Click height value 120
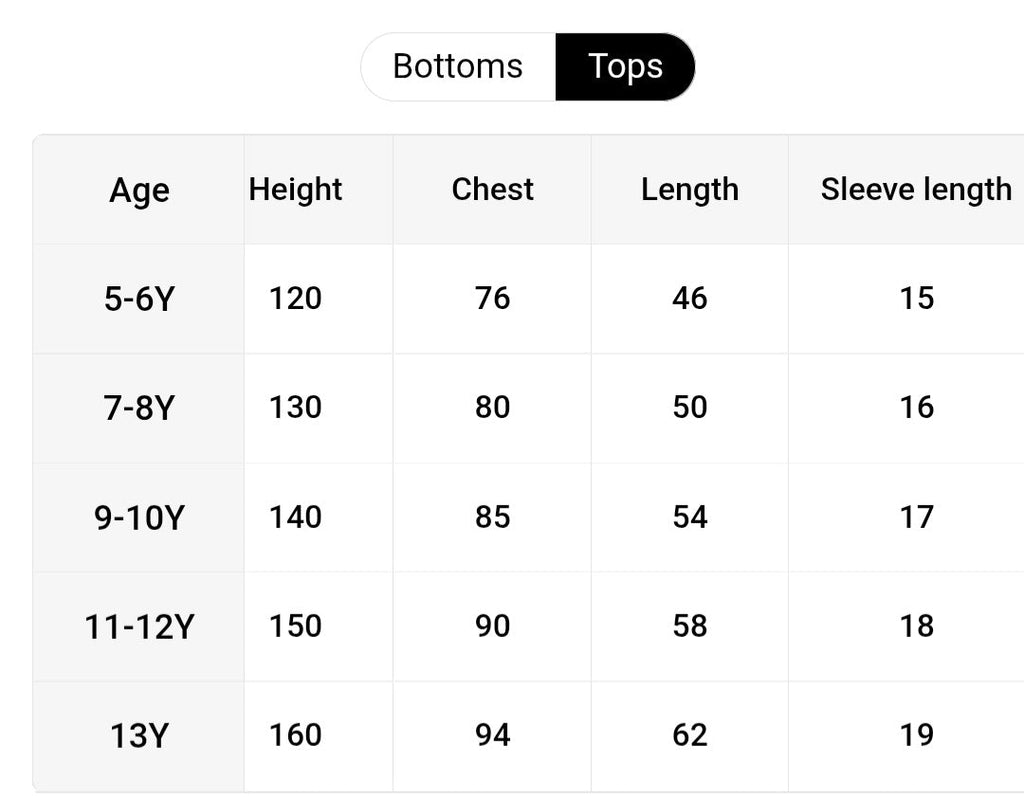 point(295,299)
